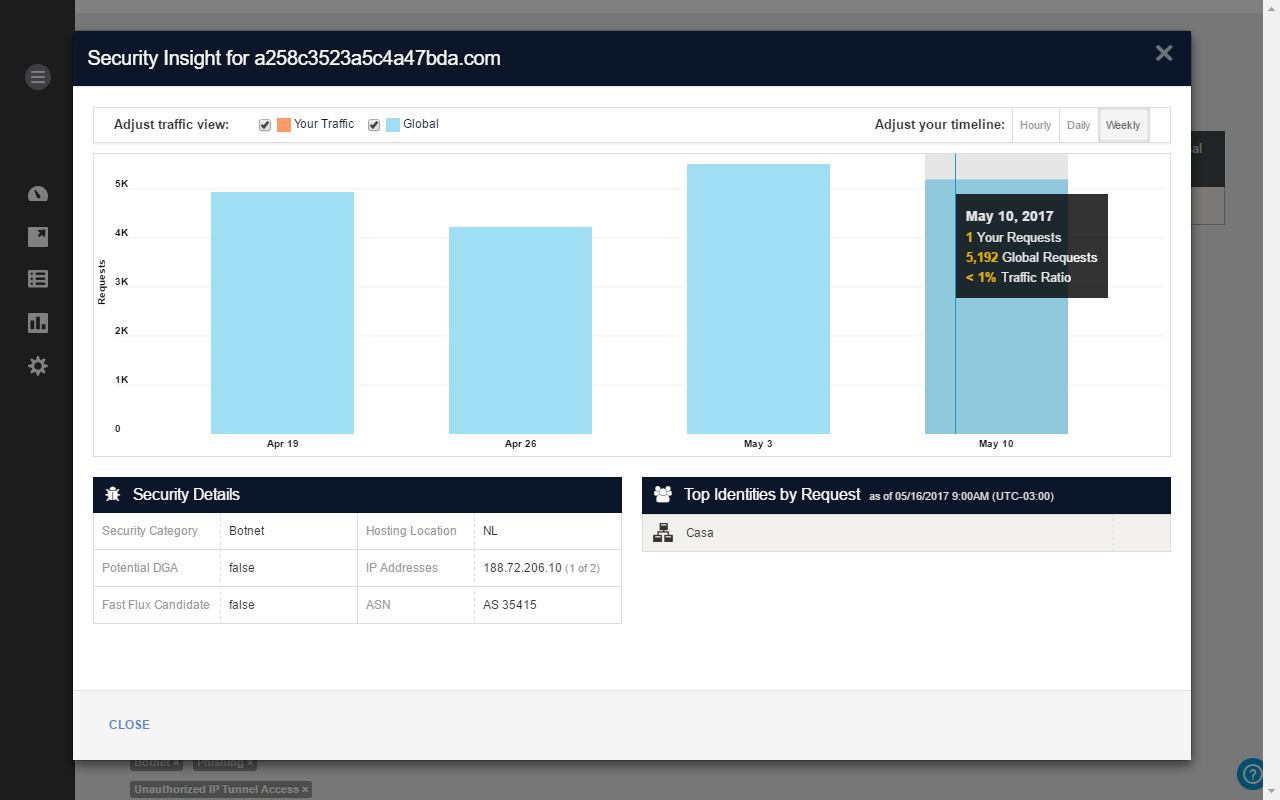
Task: Uncheck the Global traffic checkbox
Action: coord(374,125)
